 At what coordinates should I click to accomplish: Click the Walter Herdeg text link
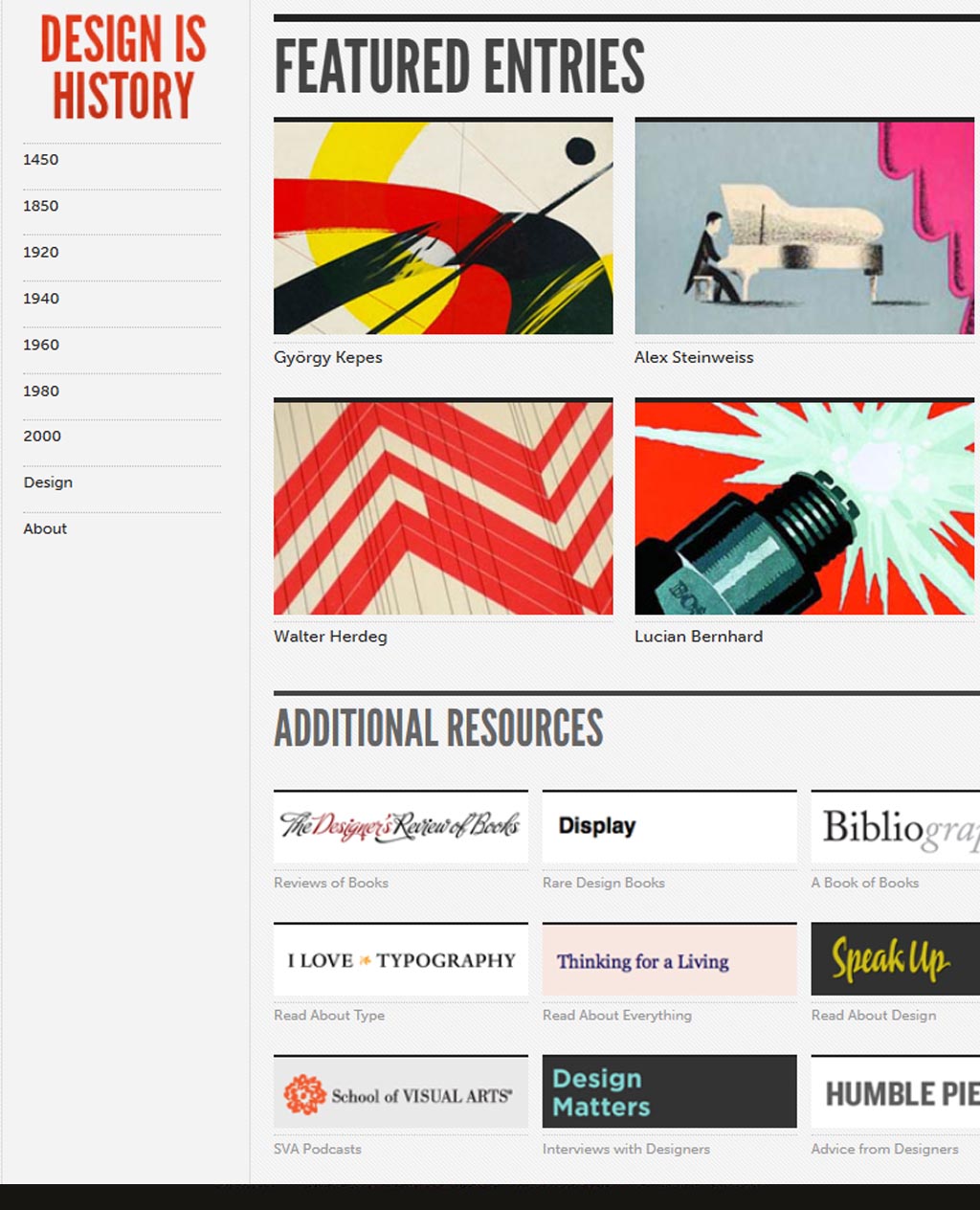click(x=330, y=637)
